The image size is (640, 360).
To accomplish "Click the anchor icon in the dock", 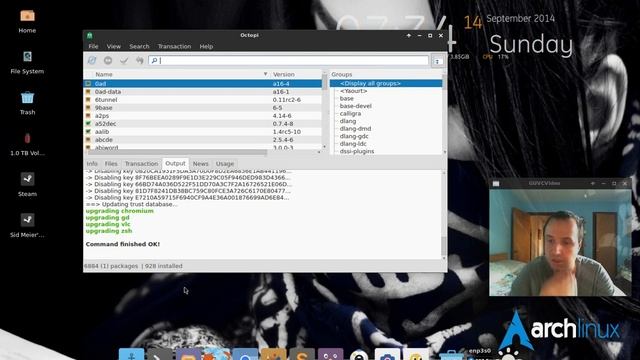I will pyautogui.click(x=131, y=354).
